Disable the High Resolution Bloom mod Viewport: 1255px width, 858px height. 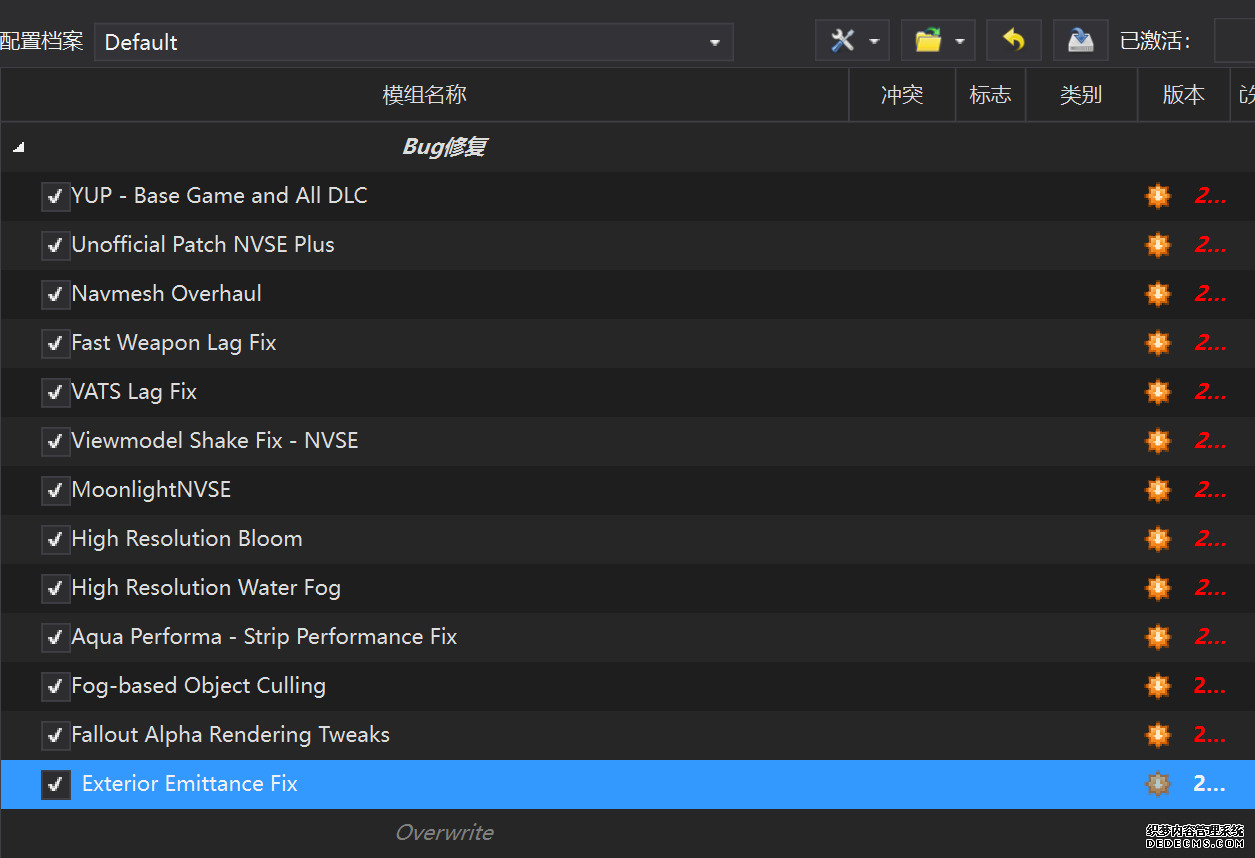click(x=55, y=540)
